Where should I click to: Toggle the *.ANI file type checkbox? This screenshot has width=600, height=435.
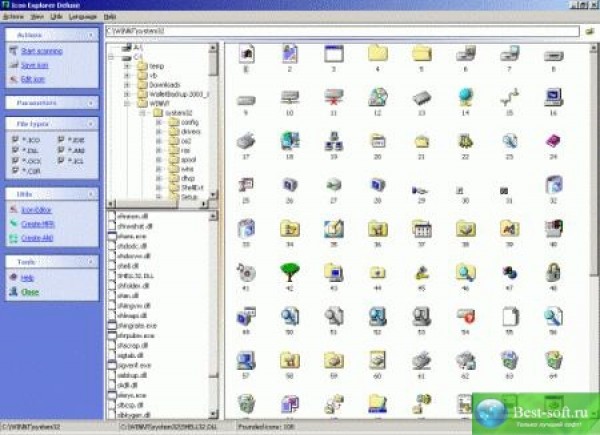click(x=61, y=150)
